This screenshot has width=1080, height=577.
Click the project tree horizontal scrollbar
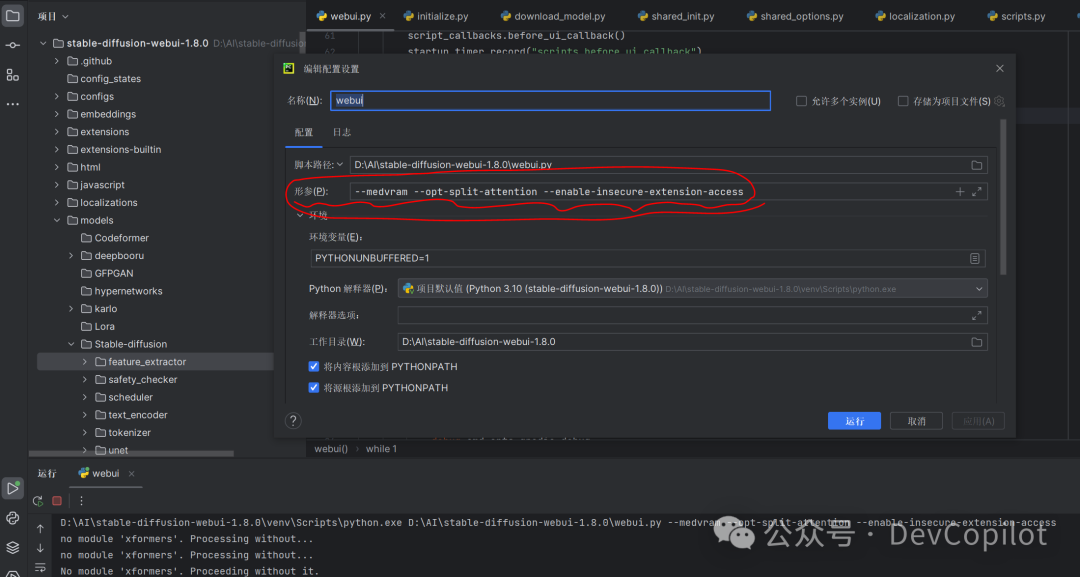131,454
